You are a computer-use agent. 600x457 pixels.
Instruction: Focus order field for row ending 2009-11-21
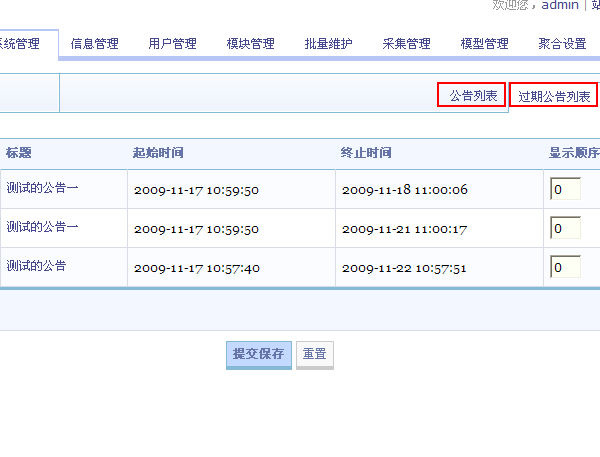[x=564, y=228]
